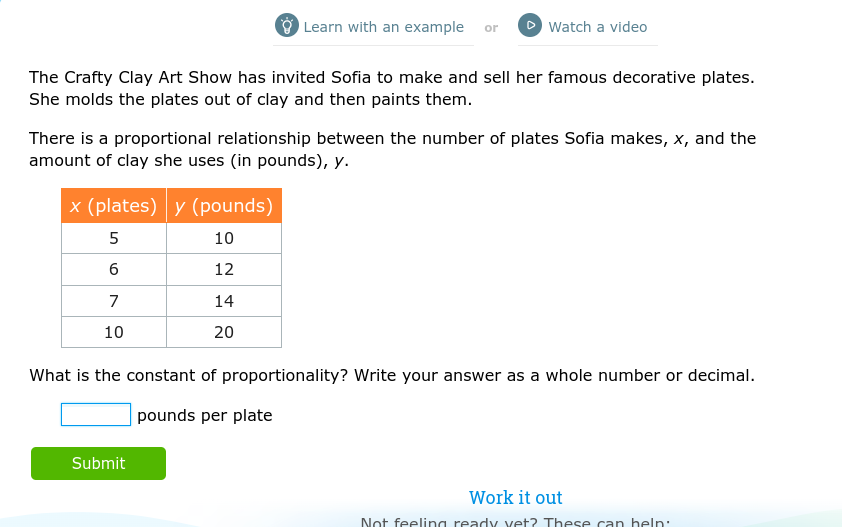Viewport: 842px width, 527px height.
Task: Click the table cell showing 12 pounds
Action: point(224,269)
